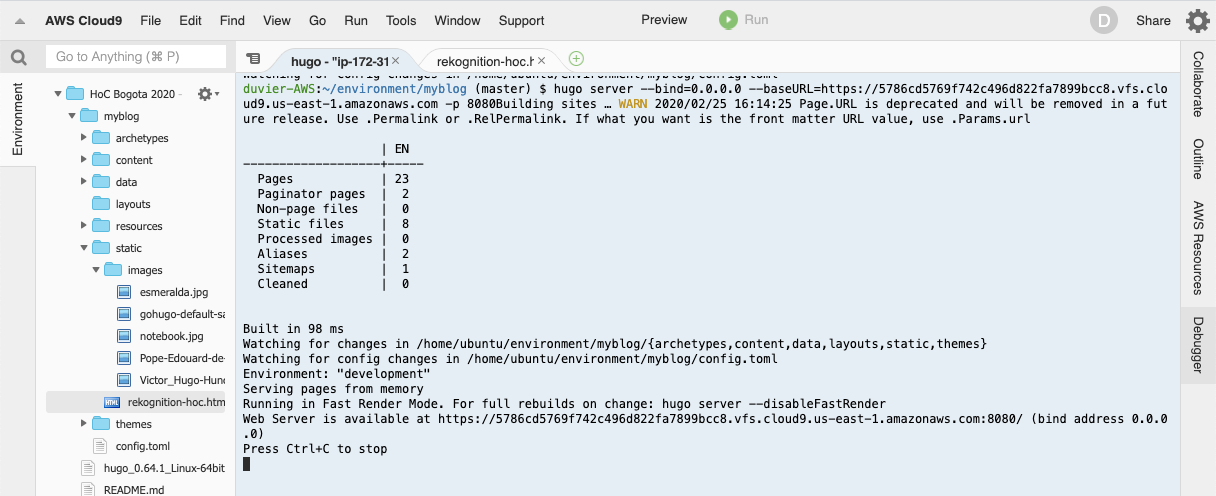The width and height of the screenshot is (1216, 496).
Task: Close the hugo terminal tab
Action: coord(395,60)
